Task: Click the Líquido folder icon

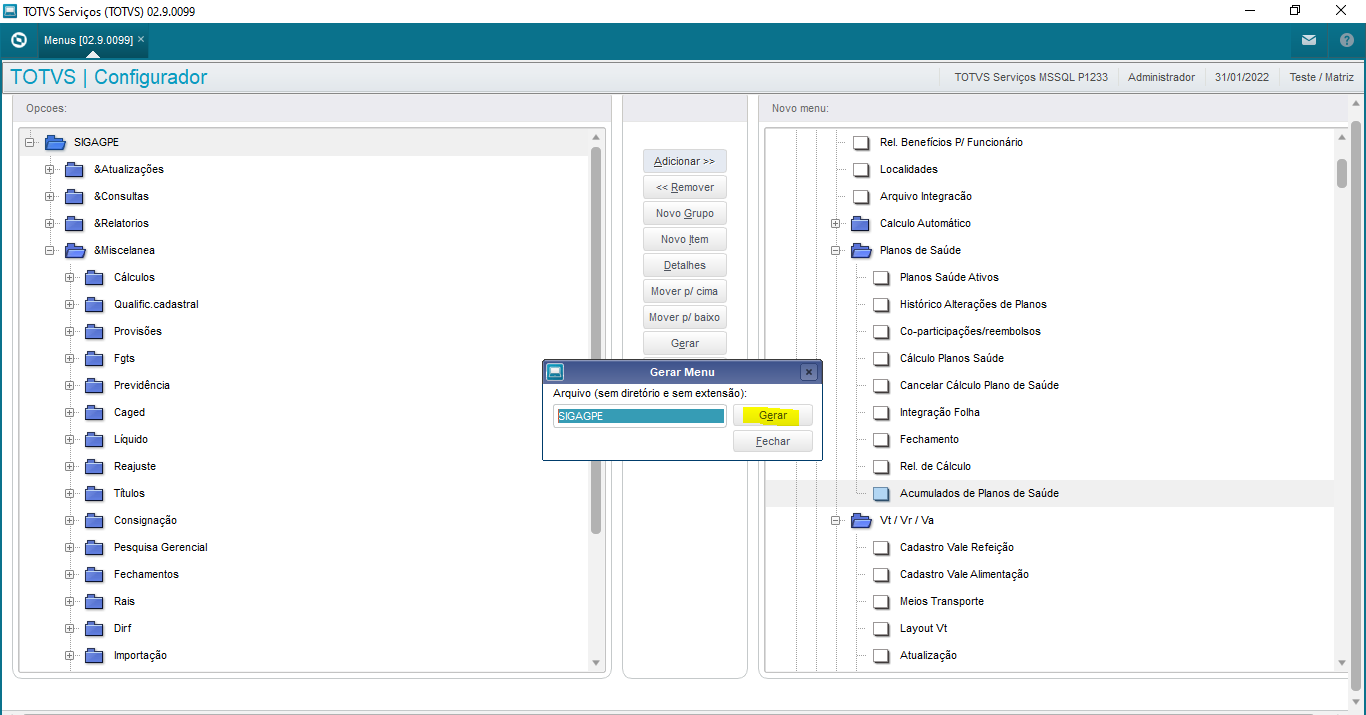Action: 95,439
